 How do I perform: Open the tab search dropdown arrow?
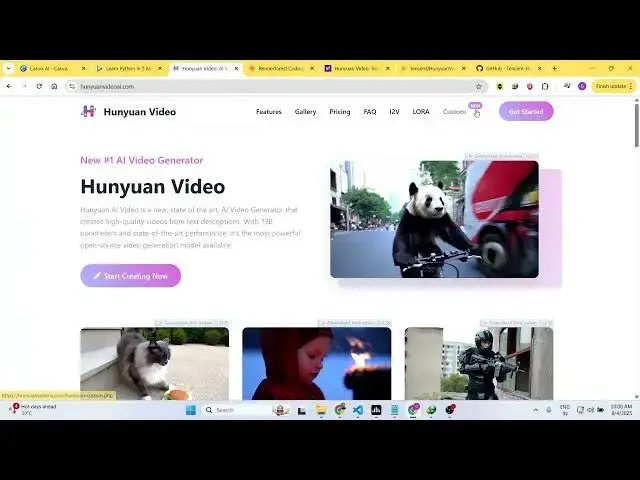(9, 69)
